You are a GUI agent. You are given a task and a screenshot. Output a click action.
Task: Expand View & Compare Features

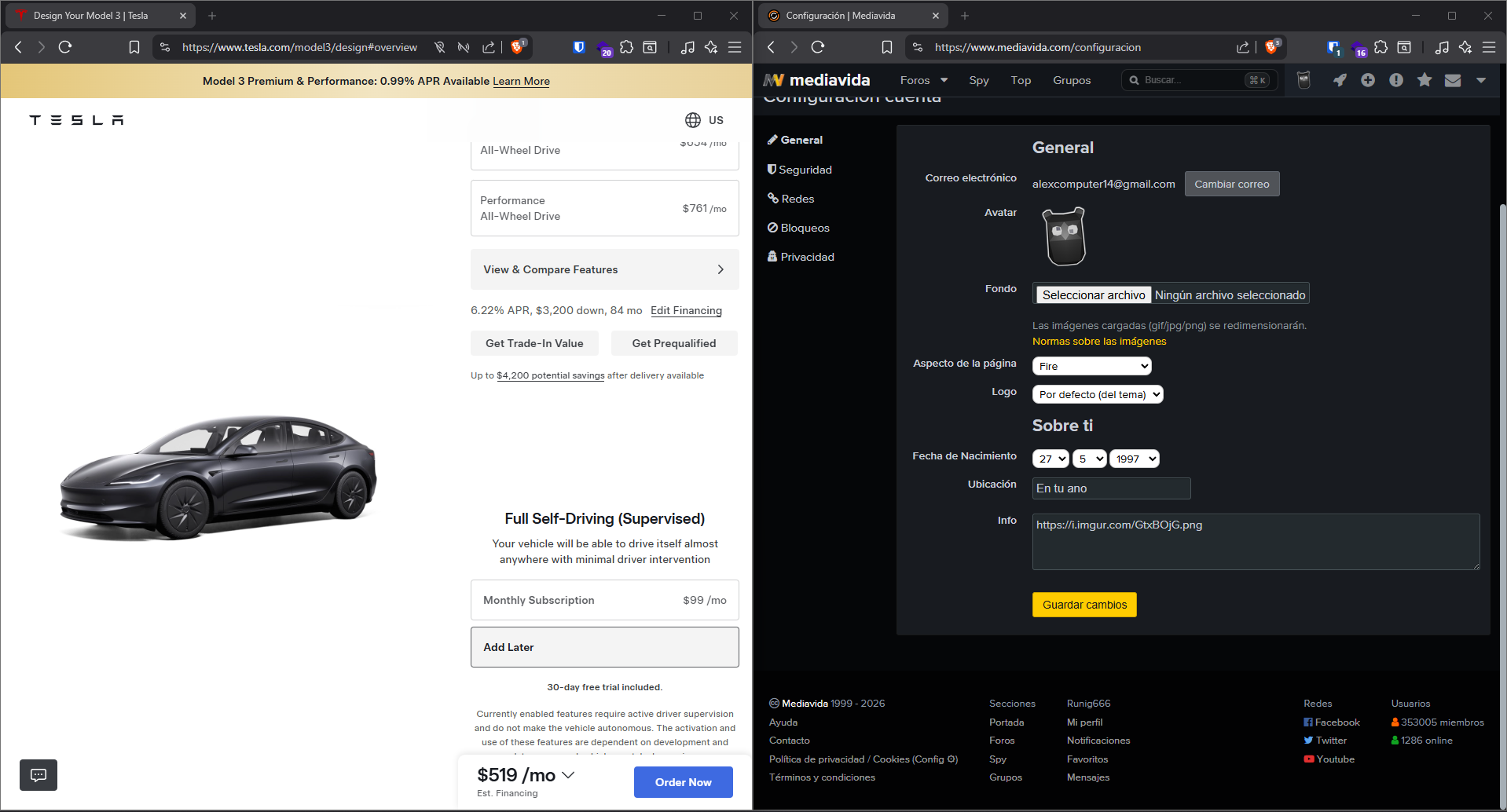point(604,269)
